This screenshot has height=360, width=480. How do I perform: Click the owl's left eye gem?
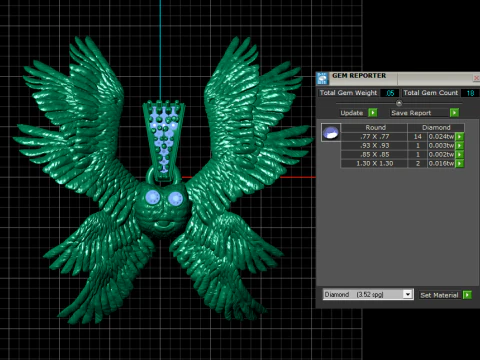pos(153,197)
